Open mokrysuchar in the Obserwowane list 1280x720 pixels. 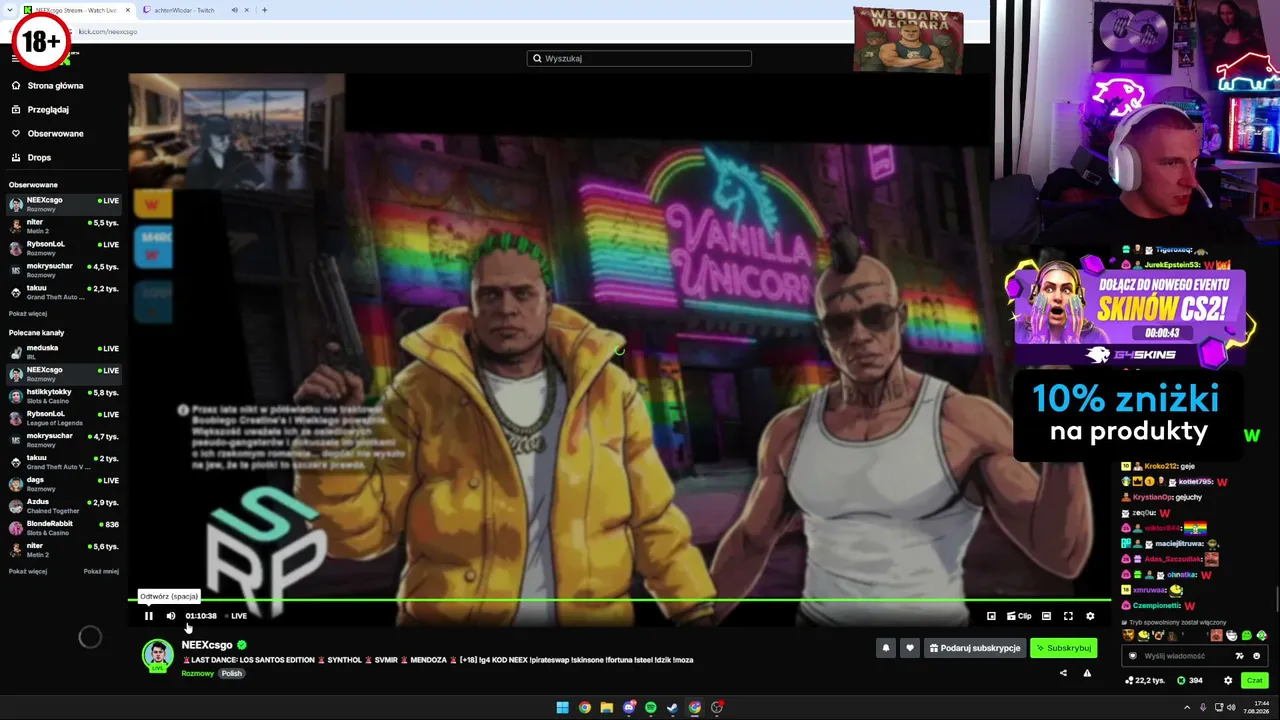click(64, 271)
